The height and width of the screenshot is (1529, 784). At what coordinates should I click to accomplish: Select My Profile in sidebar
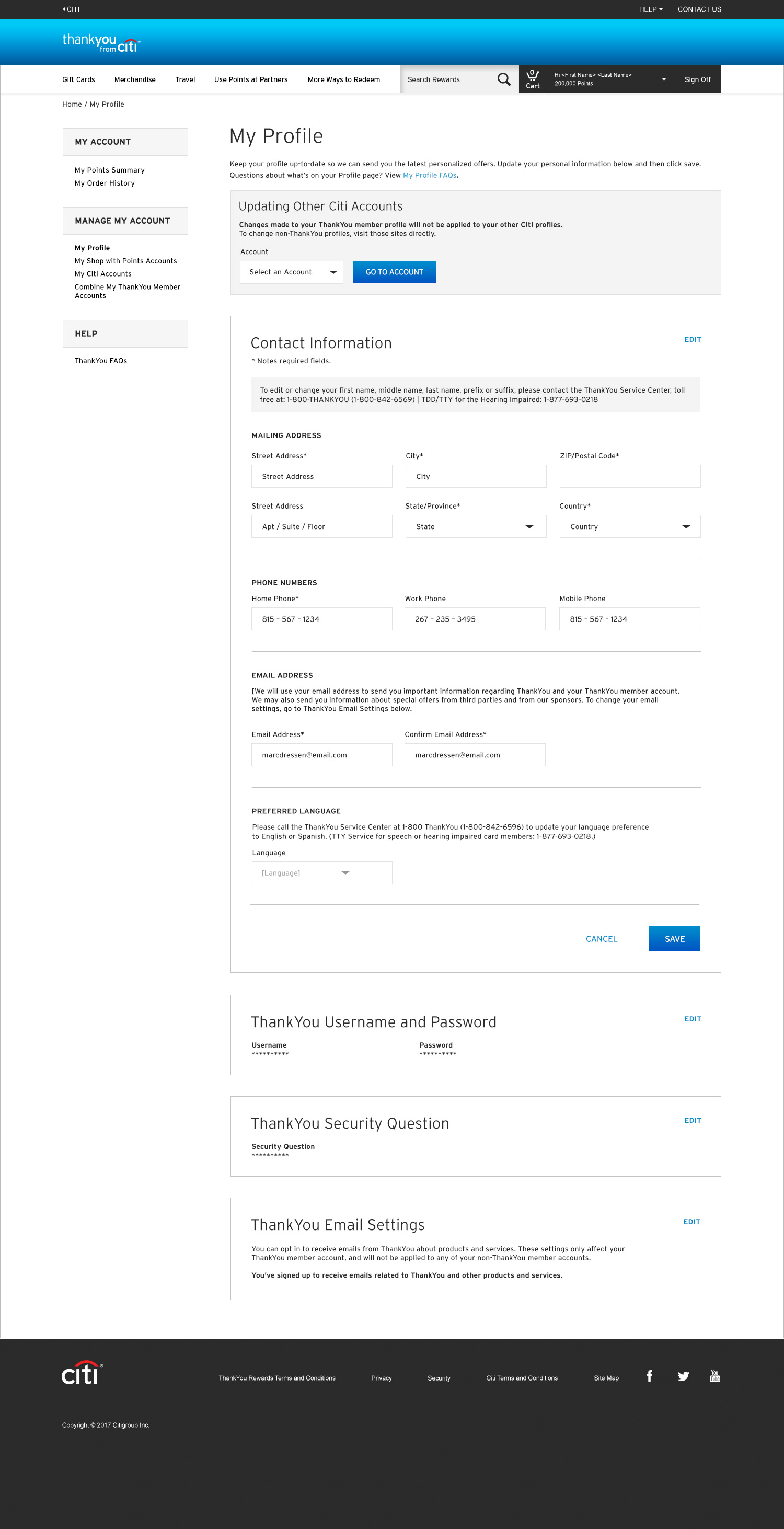click(92, 248)
